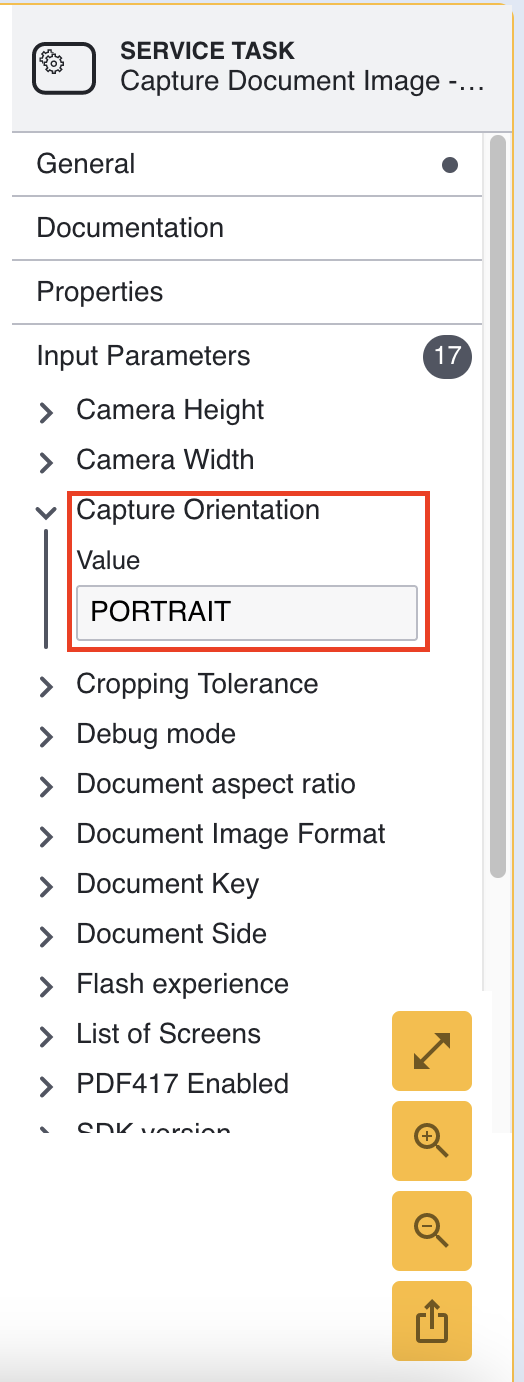Click the PORTRAIT value input field

coord(247,612)
